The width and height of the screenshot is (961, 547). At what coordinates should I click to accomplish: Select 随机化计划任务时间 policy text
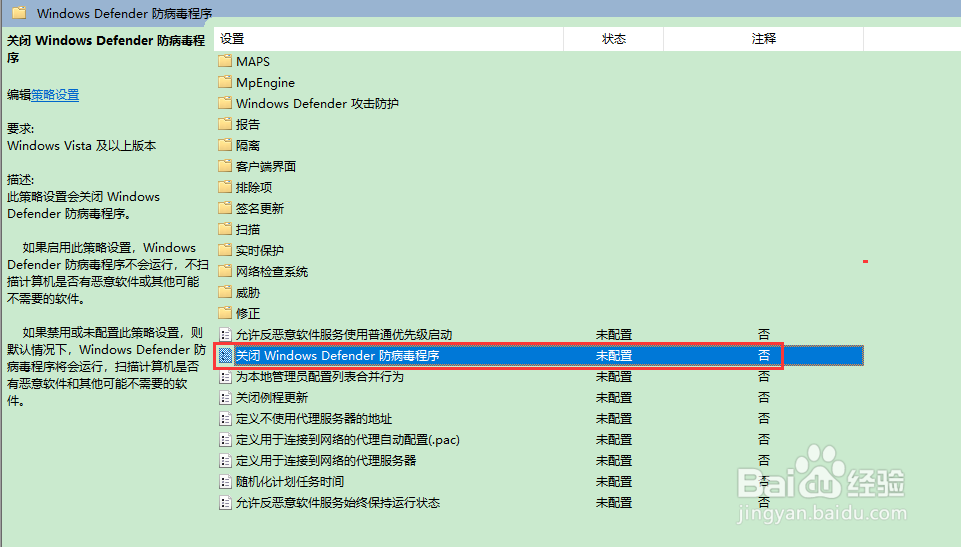pyautogui.click(x=290, y=481)
